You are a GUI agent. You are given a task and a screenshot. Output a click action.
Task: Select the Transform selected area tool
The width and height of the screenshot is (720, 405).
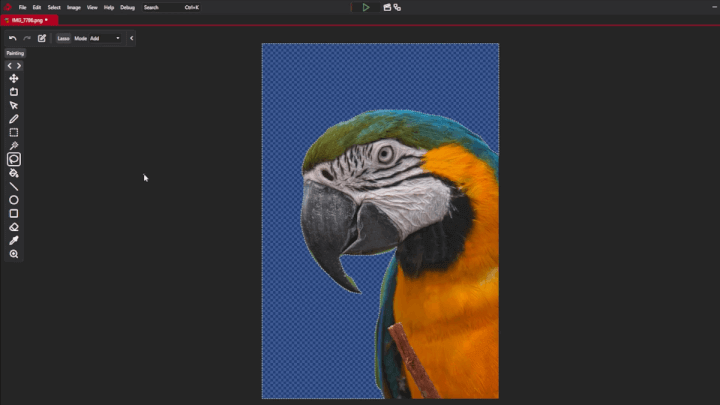tap(14, 92)
